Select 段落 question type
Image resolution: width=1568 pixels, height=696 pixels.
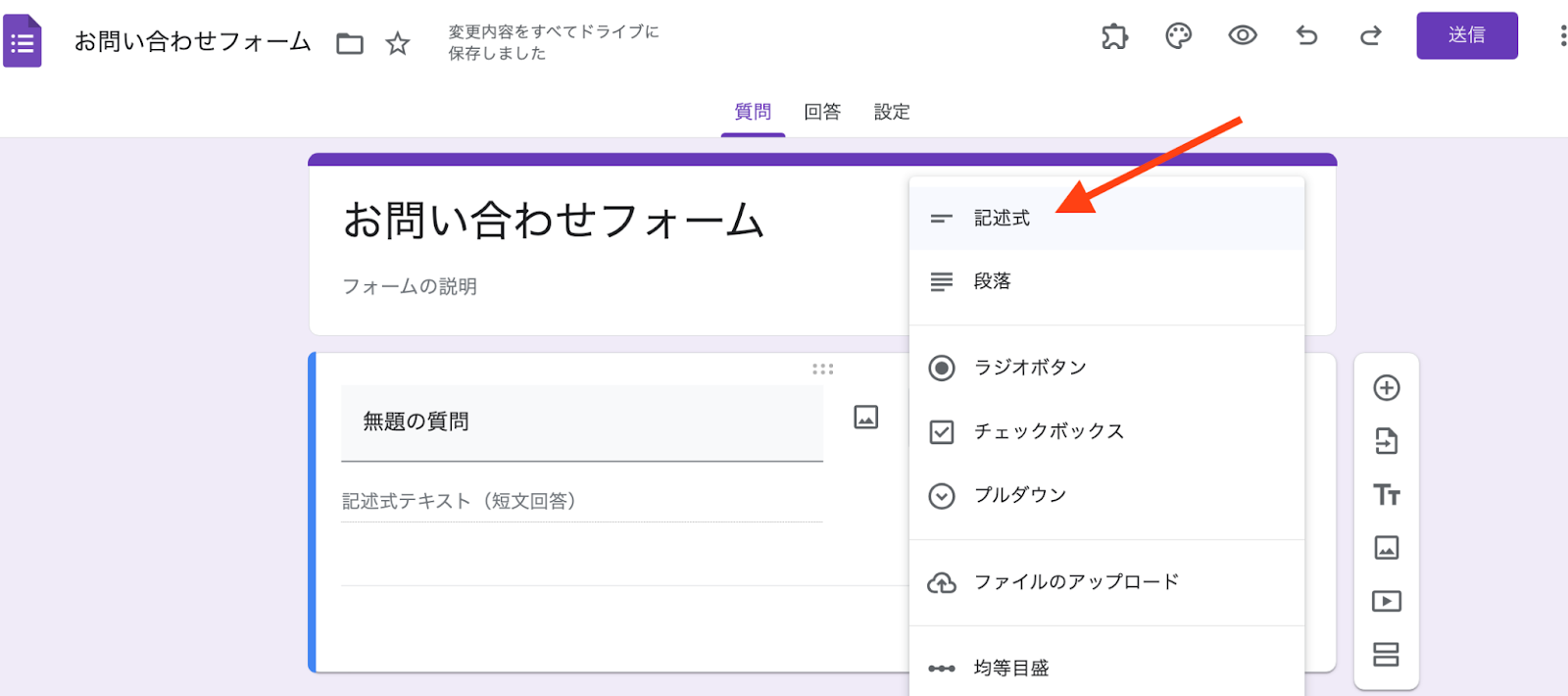[1106, 281]
